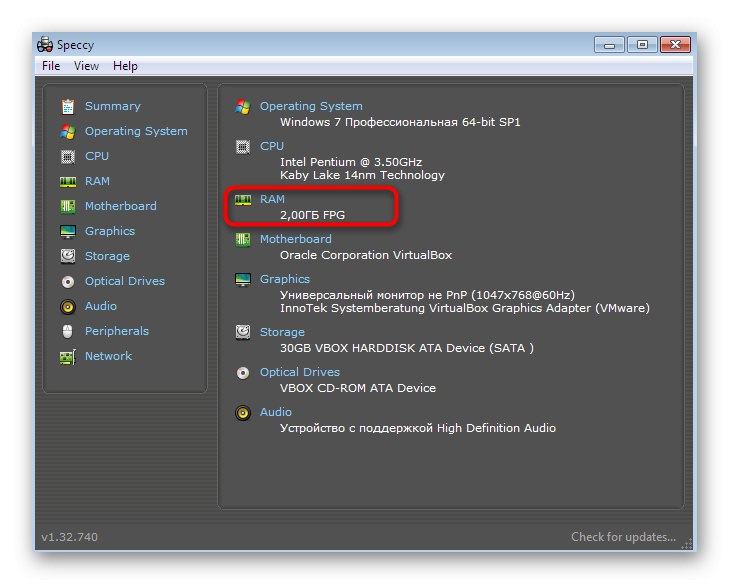Click the Peripherals mouse icon in sidebar

click(x=68, y=331)
